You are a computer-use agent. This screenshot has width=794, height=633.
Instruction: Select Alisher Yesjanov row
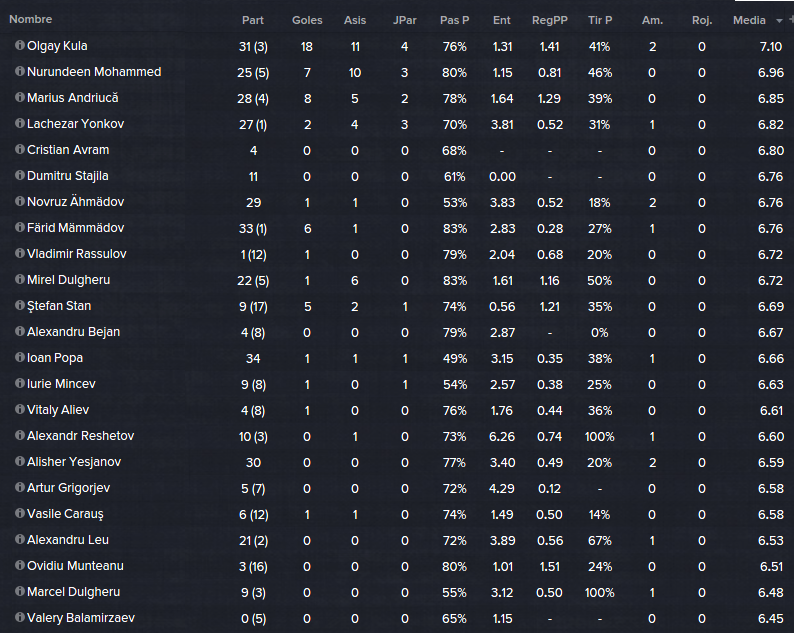397,462
